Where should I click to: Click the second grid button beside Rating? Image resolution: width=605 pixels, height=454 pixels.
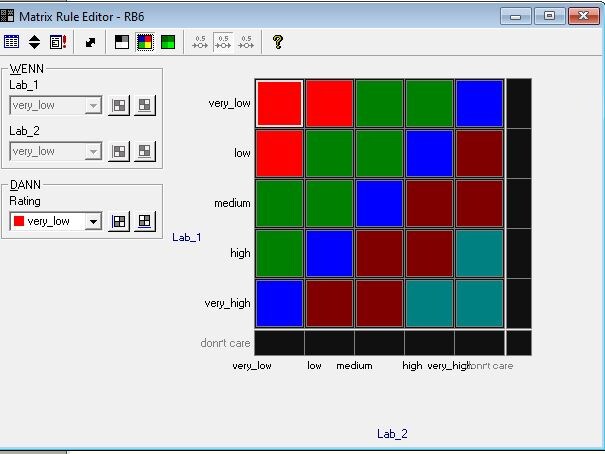tap(145, 221)
